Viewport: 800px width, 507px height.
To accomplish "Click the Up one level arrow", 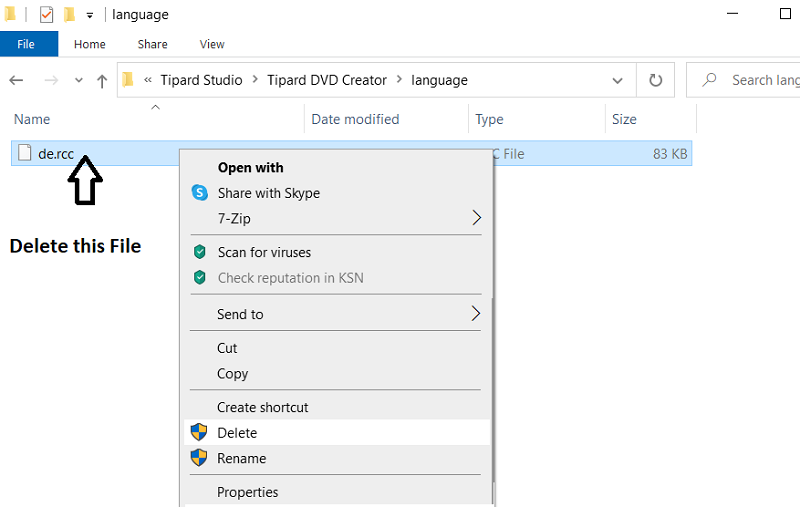I will pos(102,81).
